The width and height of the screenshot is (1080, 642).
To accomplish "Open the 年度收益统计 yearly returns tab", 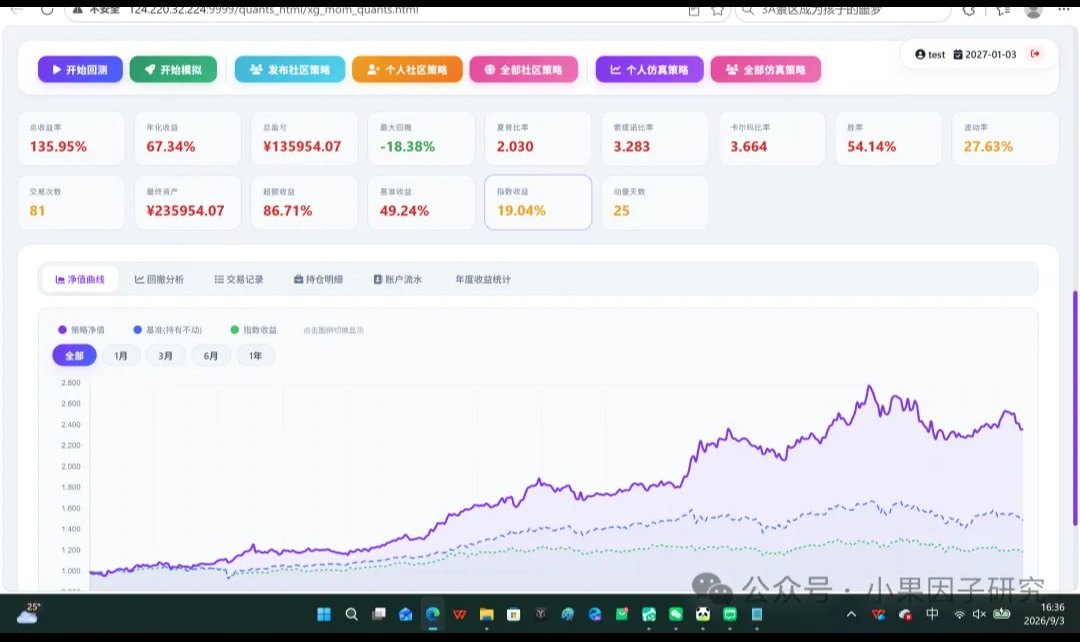I will [483, 279].
